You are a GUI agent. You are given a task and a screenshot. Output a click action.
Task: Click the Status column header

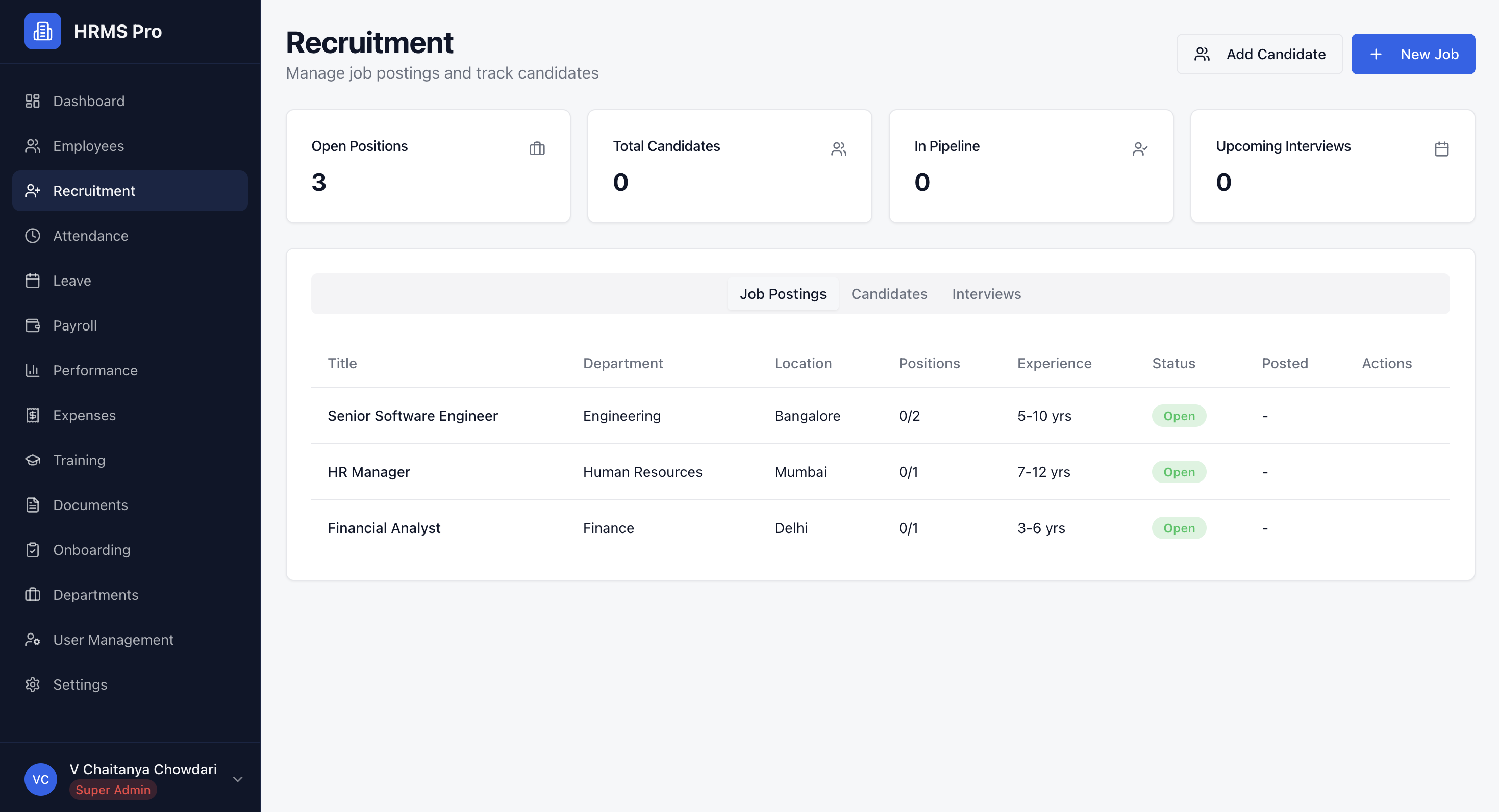1173,363
